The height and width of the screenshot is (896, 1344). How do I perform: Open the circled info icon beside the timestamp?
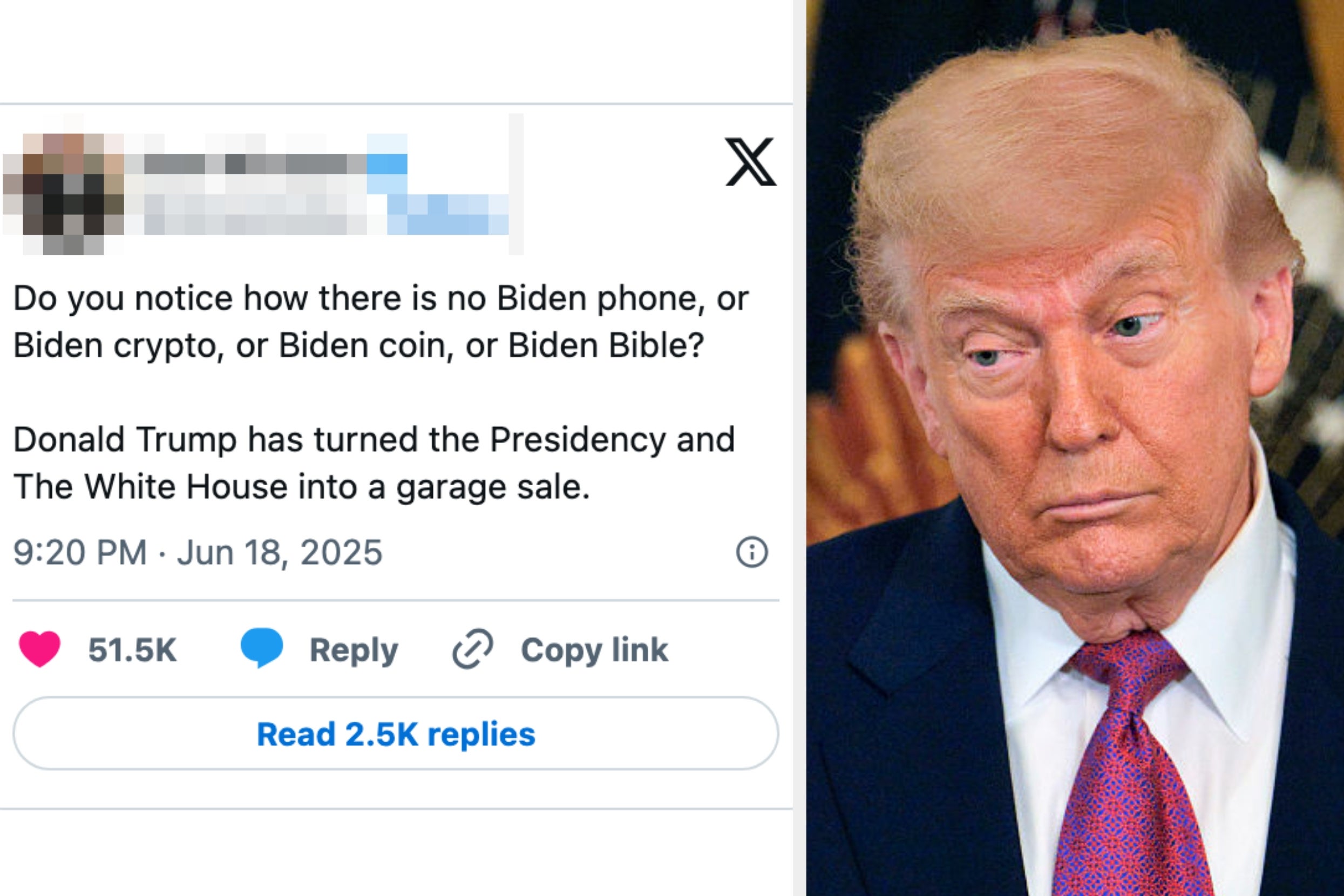[x=751, y=552]
